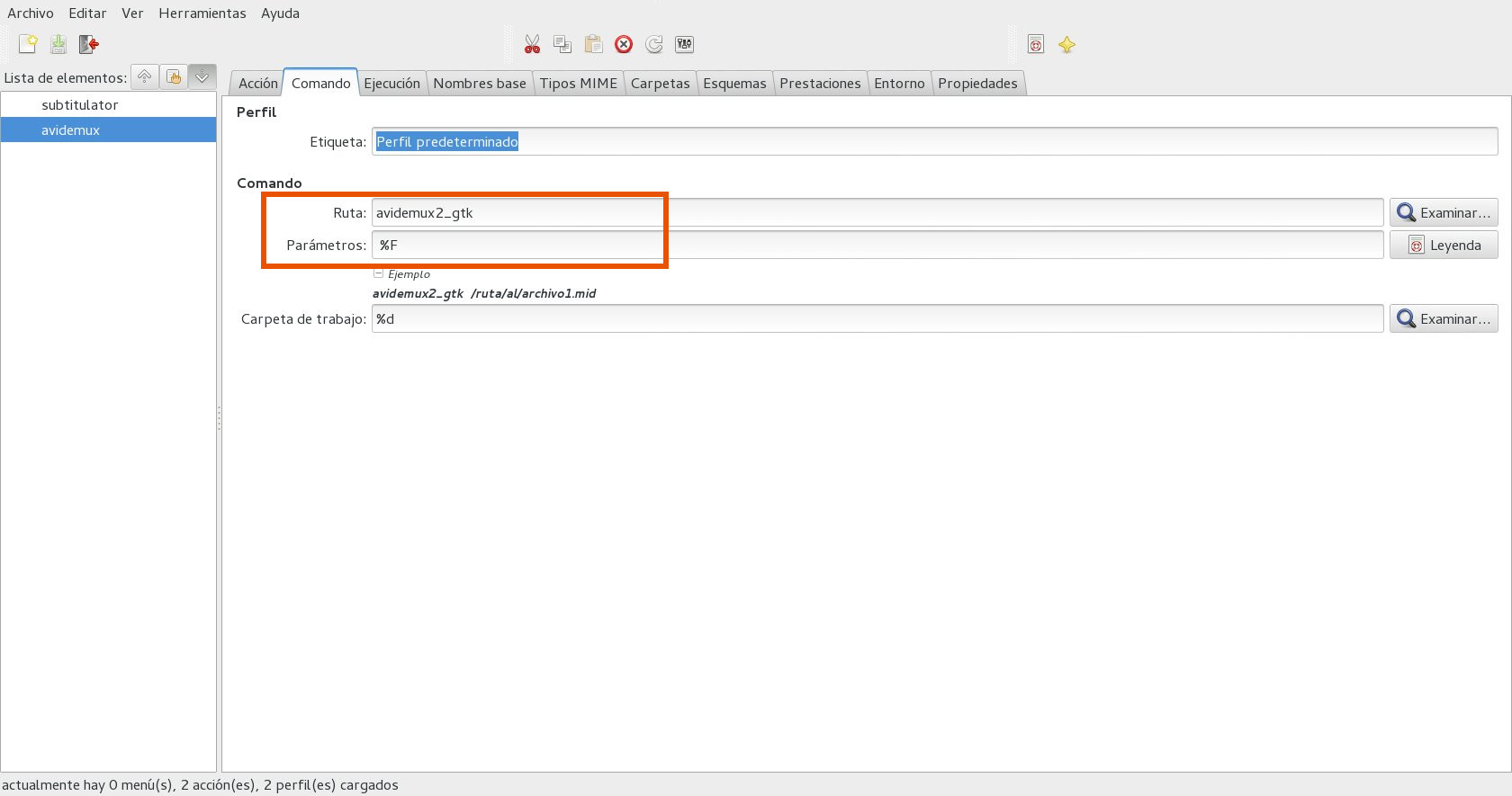Open the Herramientas menu
Viewport: 1512px width, 796px height.
pos(202,13)
